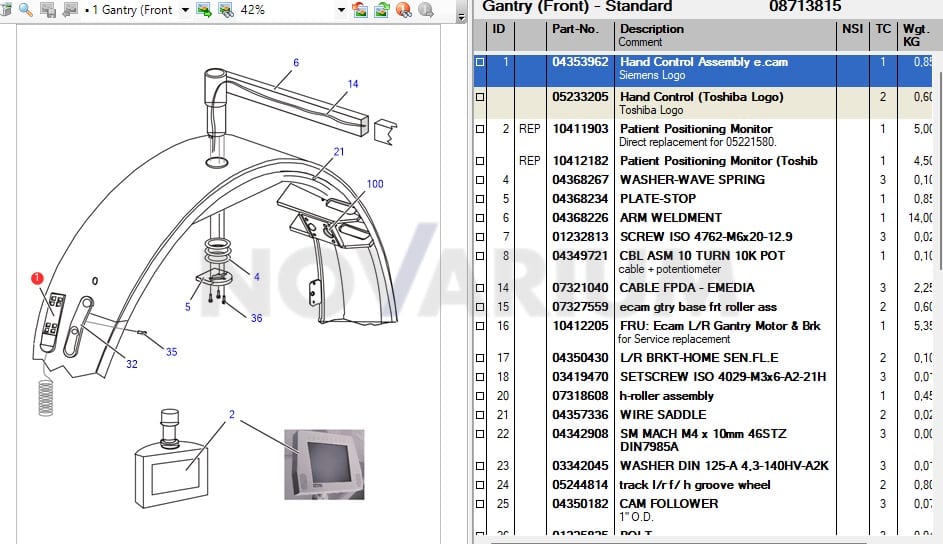The image size is (943, 544).
Task: Select the 'SCREW ISO 4762-M6x20-12.9' row
Action: tap(706, 237)
